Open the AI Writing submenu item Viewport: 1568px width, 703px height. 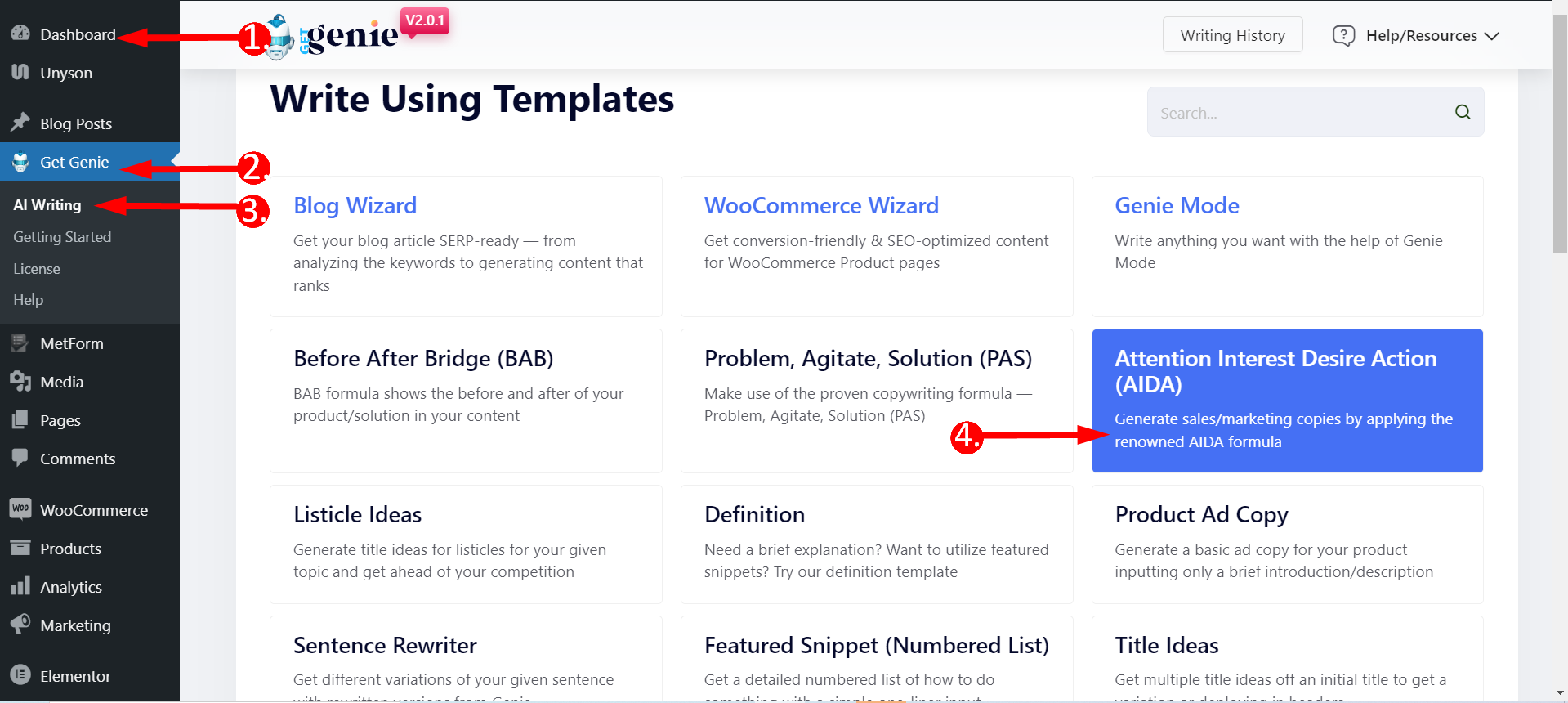(47, 205)
